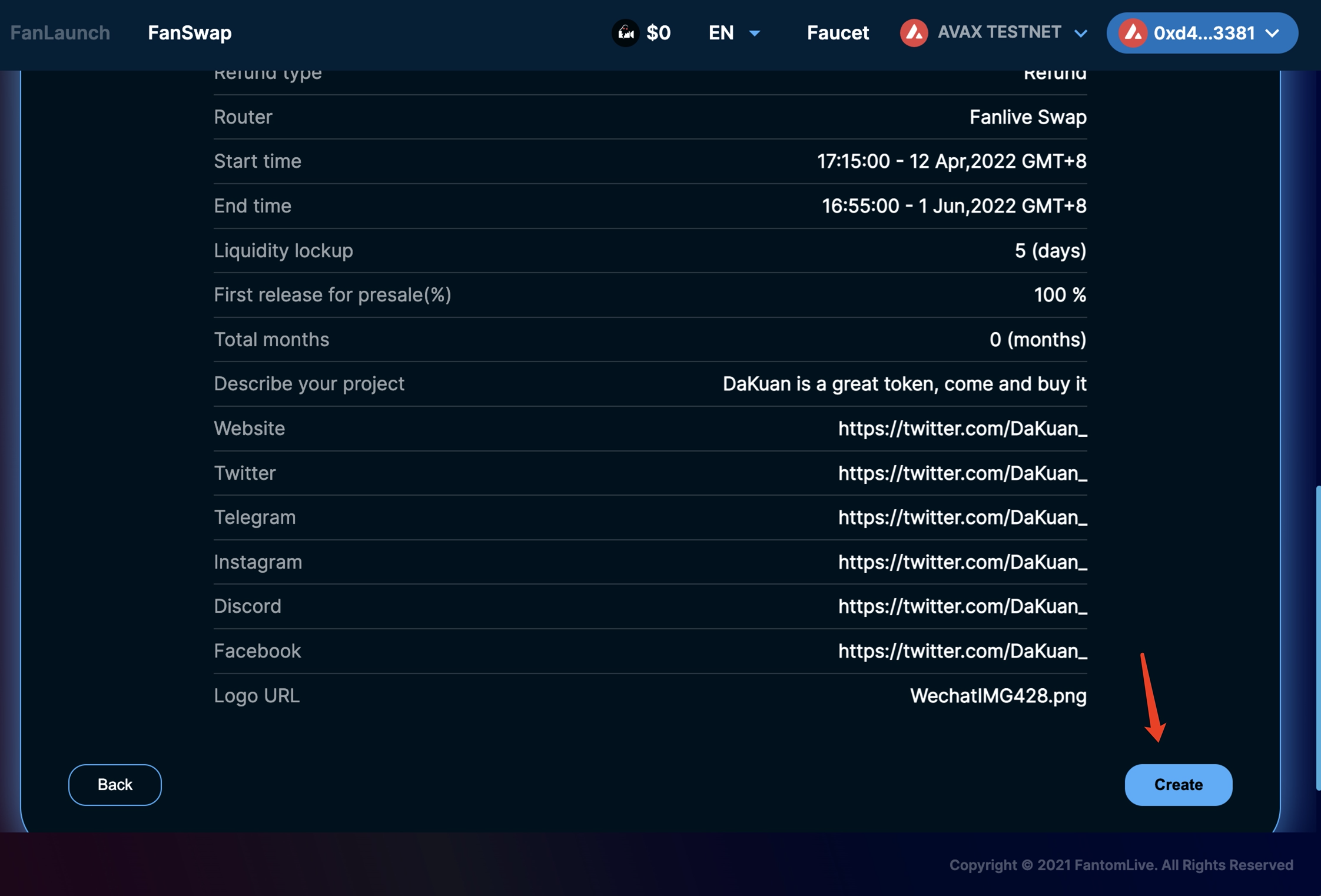Click the token price mascot icon

625,32
